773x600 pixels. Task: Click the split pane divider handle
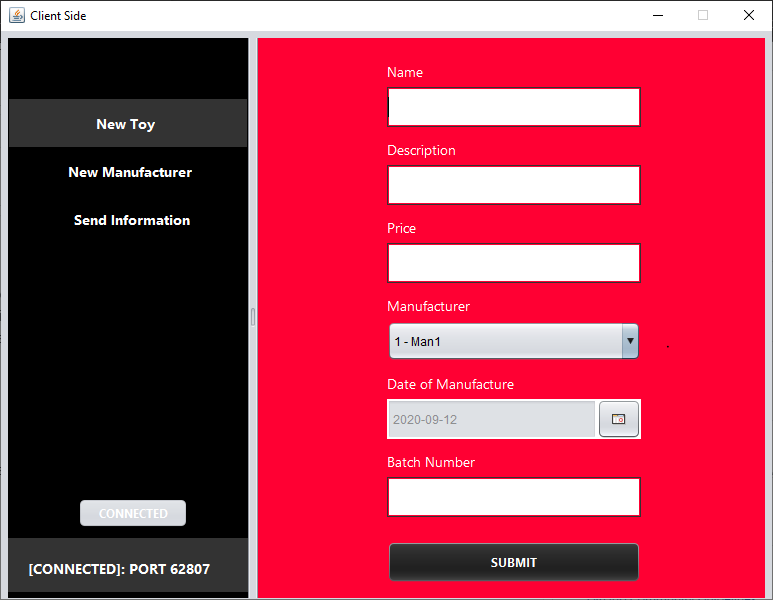click(x=253, y=317)
